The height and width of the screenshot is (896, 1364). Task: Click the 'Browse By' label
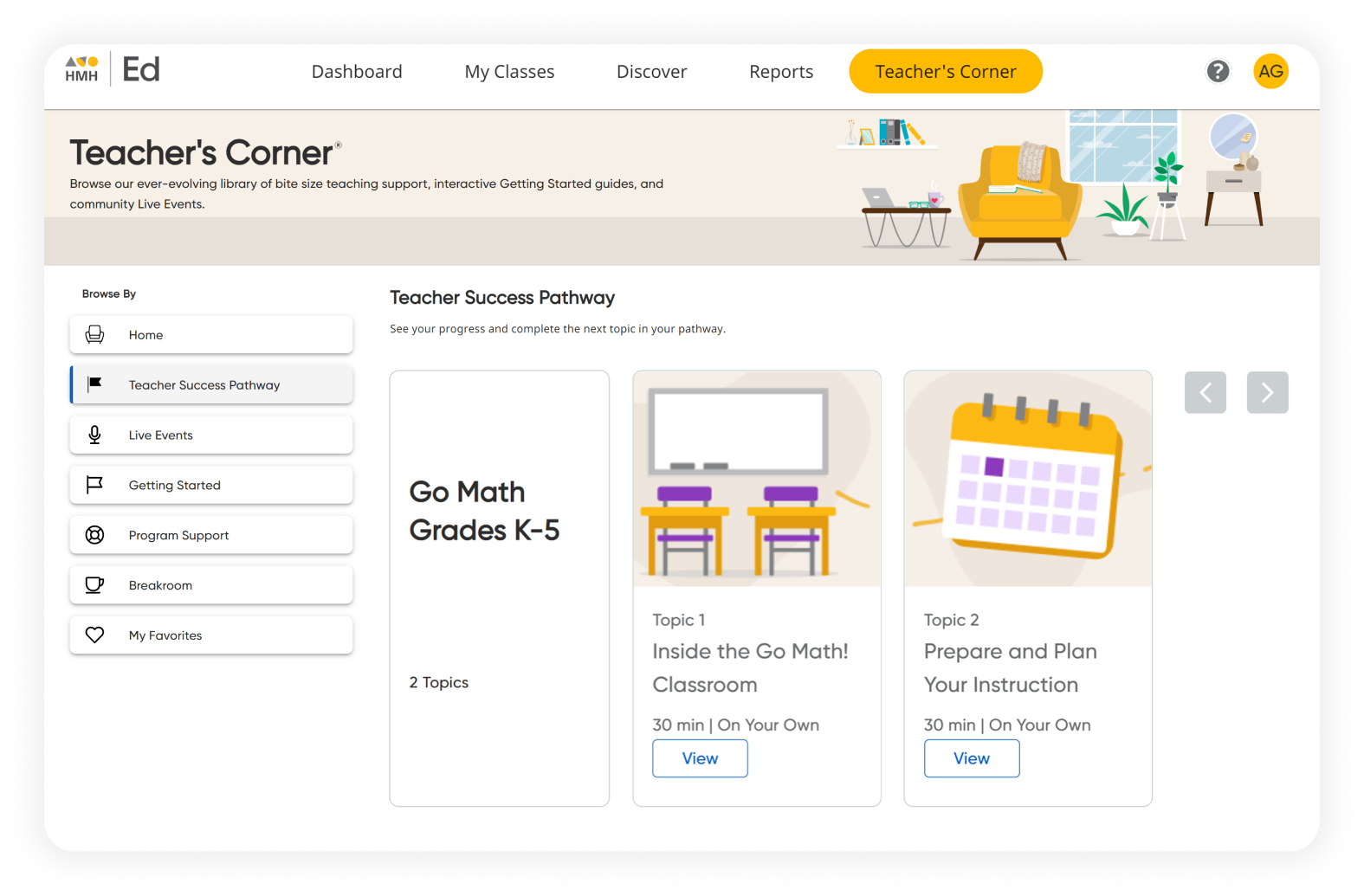click(109, 293)
